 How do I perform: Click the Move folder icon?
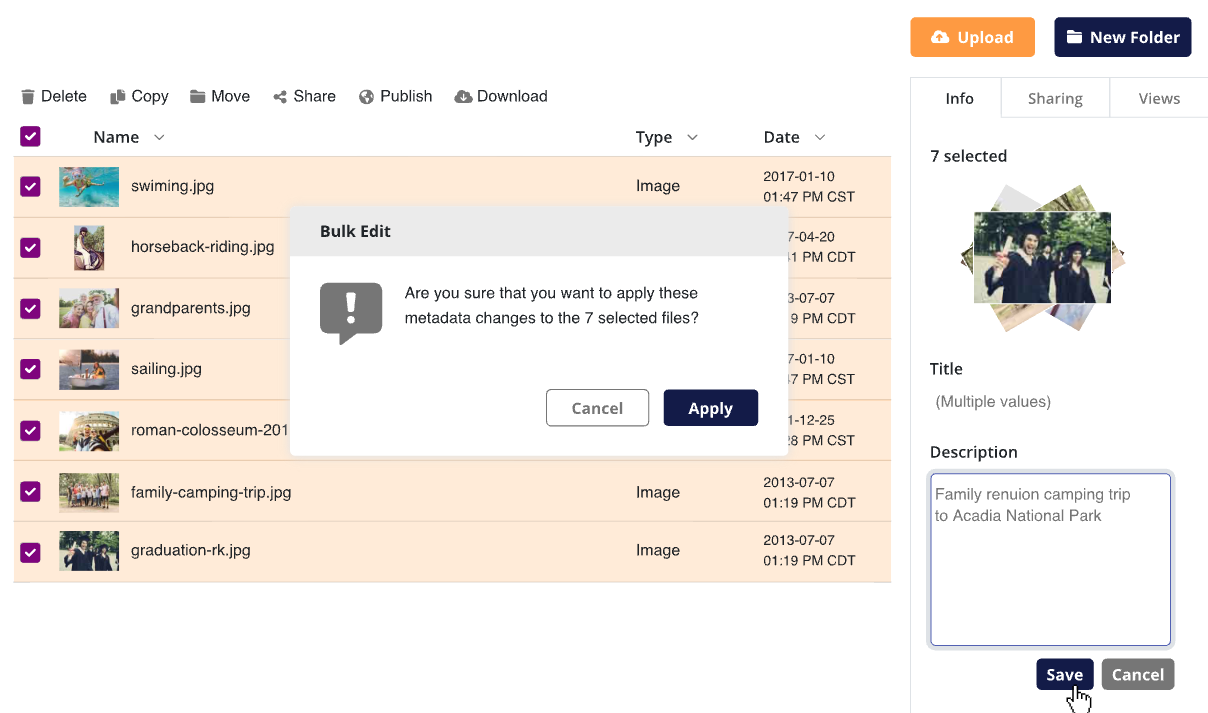pyautogui.click(x=198, y=97)
